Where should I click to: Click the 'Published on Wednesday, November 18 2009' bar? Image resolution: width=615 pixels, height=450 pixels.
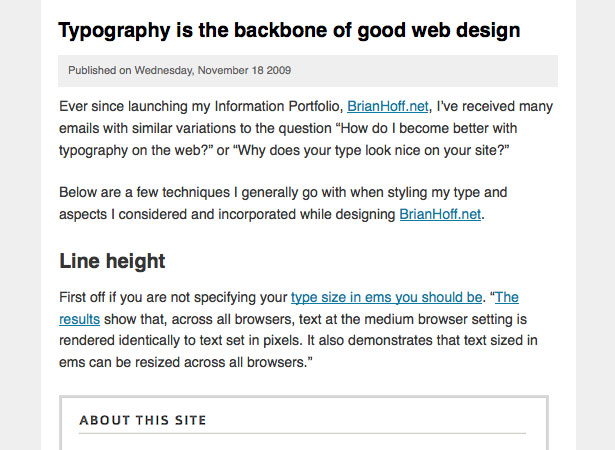tap(308, 71)
